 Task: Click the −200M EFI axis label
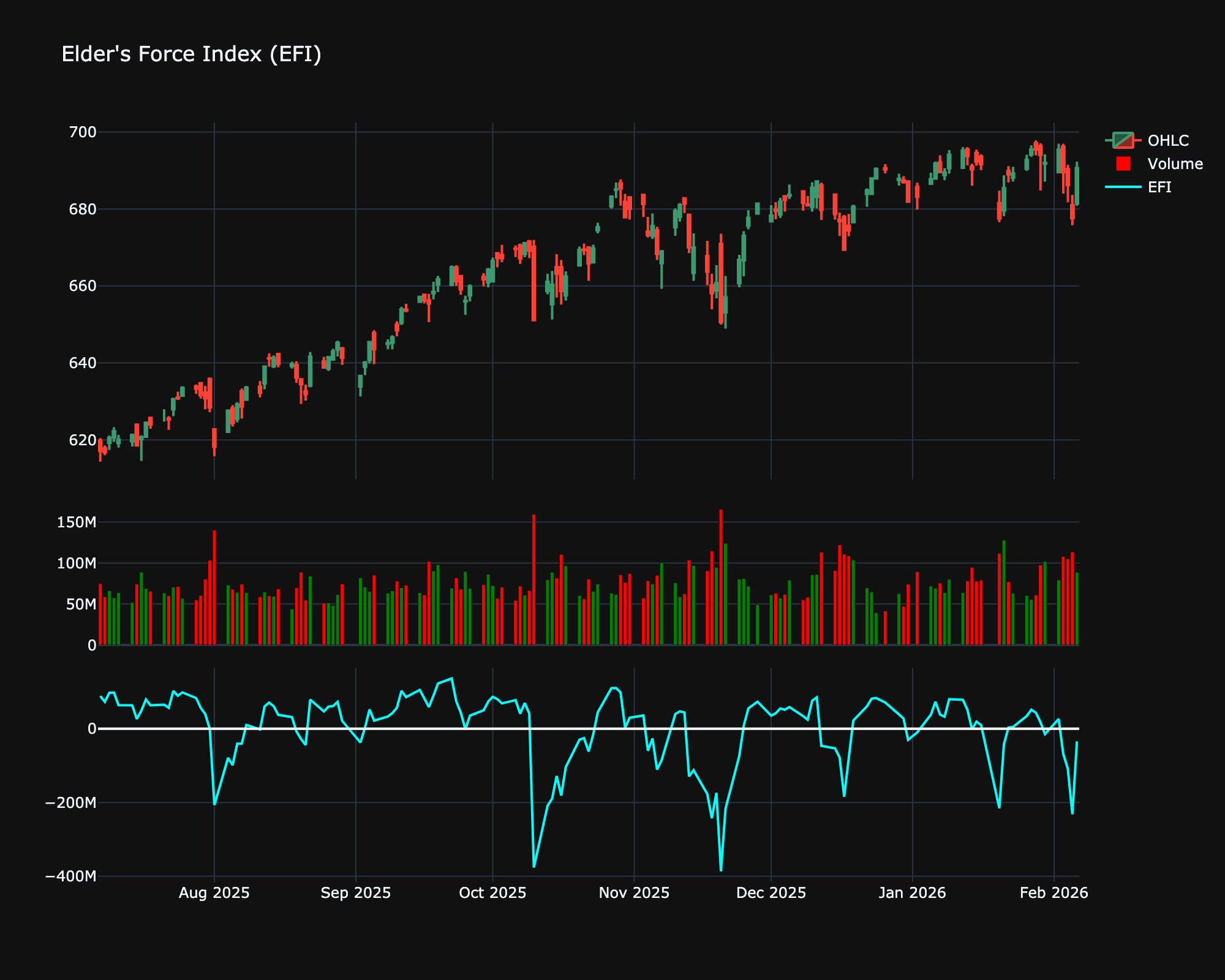coord(70,802)
